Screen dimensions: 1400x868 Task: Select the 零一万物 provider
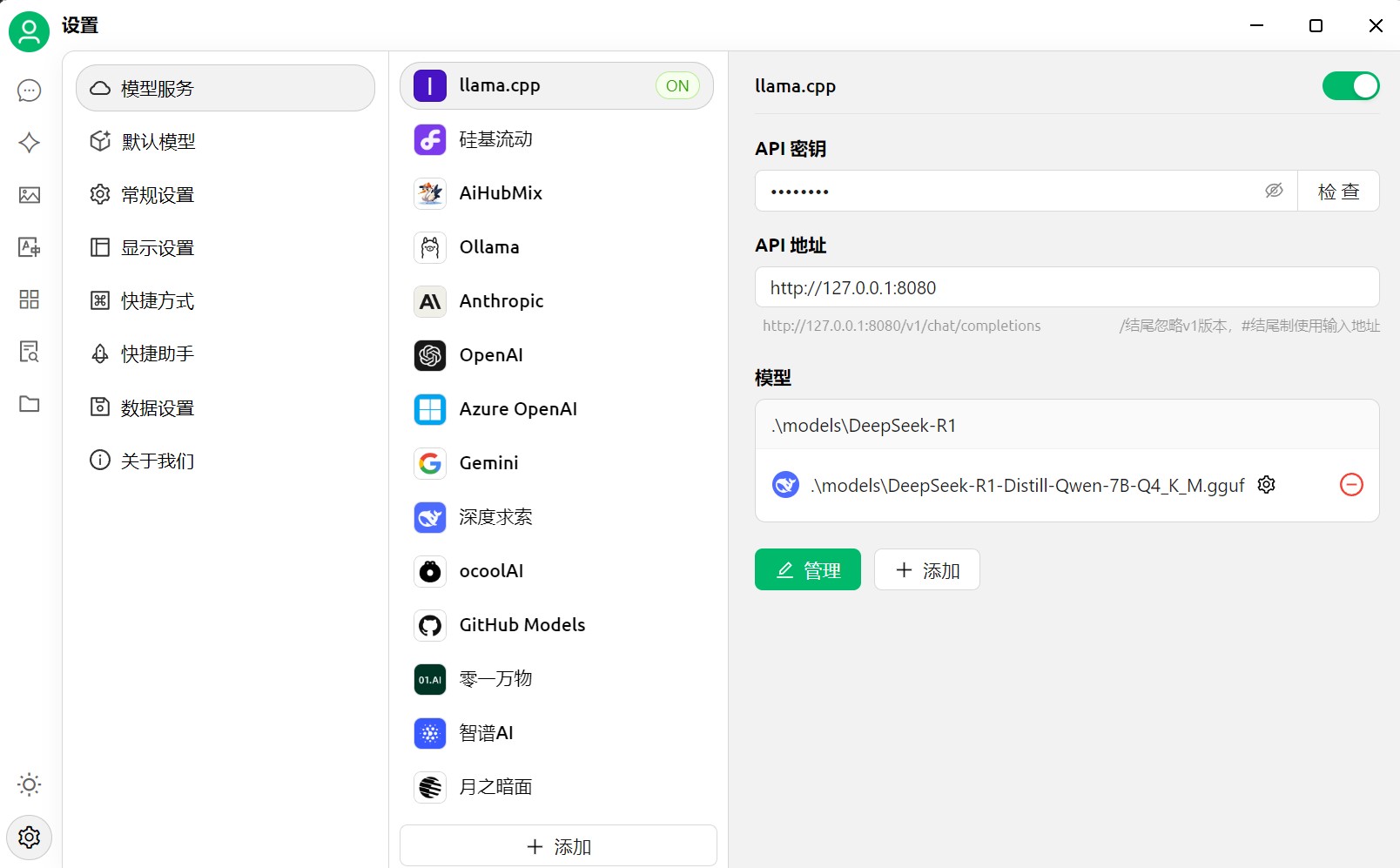click(x=556, y=679)
